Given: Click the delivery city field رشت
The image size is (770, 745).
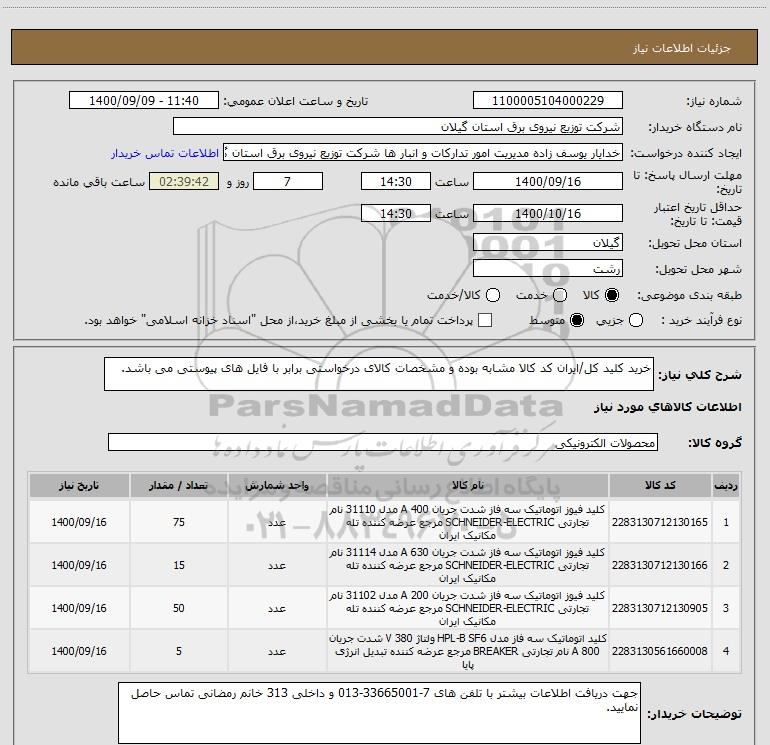Looking at the screenshot, I should coord(548,268).
